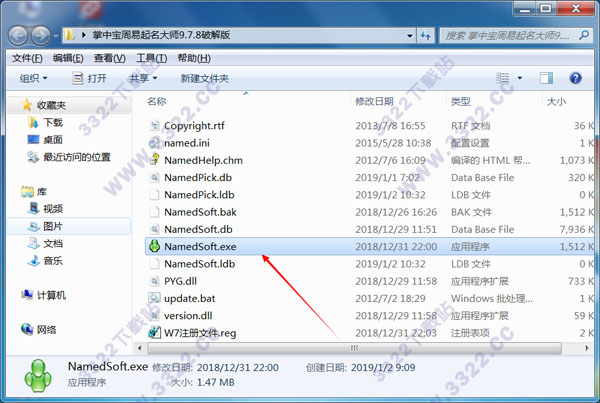Viewport: 600px width, 403px height.
Task: Click the 收藏夹 star icon
Action: (27, 105)
